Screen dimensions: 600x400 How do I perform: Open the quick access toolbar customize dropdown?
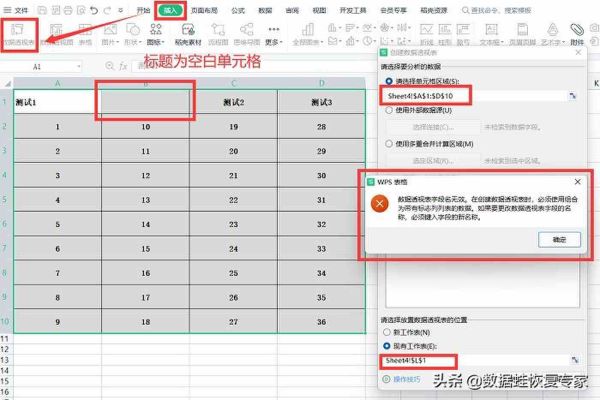pyautogui.click(x=121, y=10)
